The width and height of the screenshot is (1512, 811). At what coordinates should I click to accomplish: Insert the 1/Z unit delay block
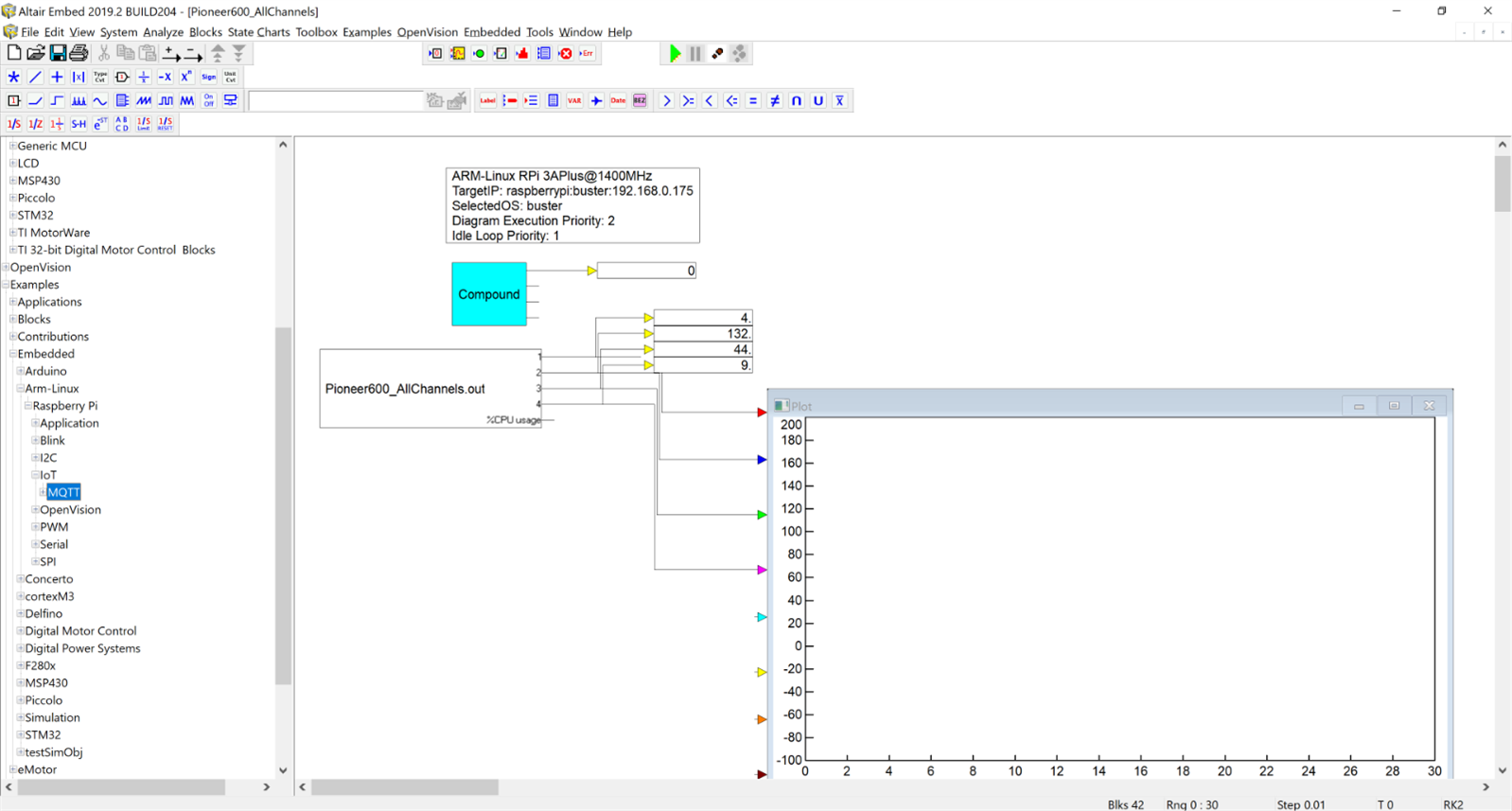click(x=35, y=124)
